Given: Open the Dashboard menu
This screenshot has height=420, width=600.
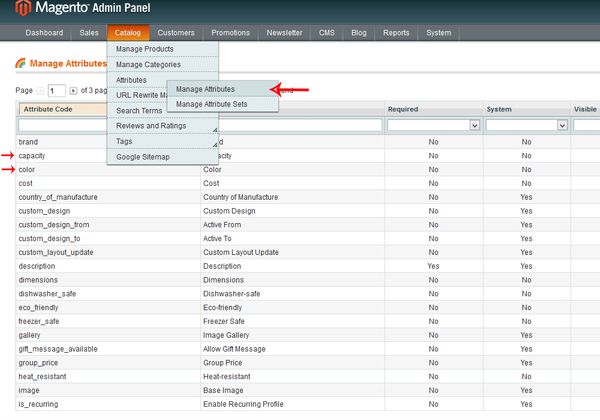Looking at the screenshot, I should pyautogui.click(x=44, y=33).
